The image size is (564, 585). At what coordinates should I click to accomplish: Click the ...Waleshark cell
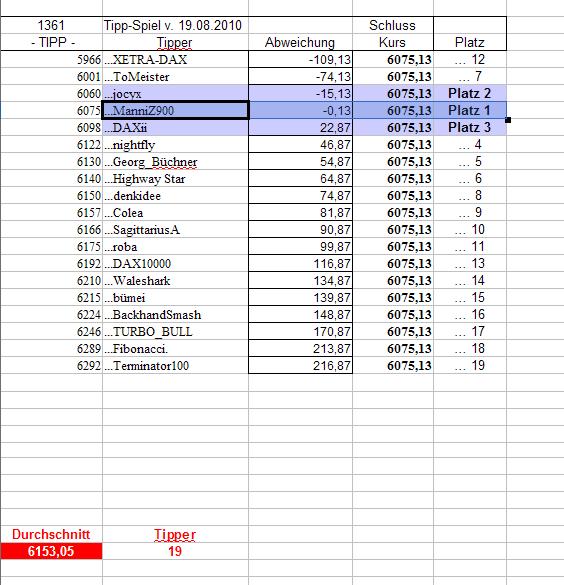[175, 281]
